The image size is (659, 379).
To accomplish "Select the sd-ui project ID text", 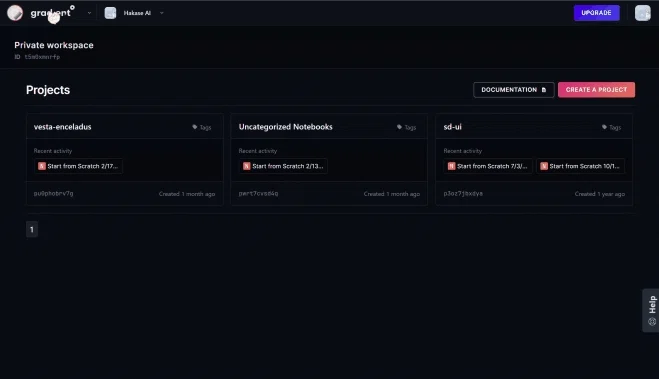I will [463, 194].
